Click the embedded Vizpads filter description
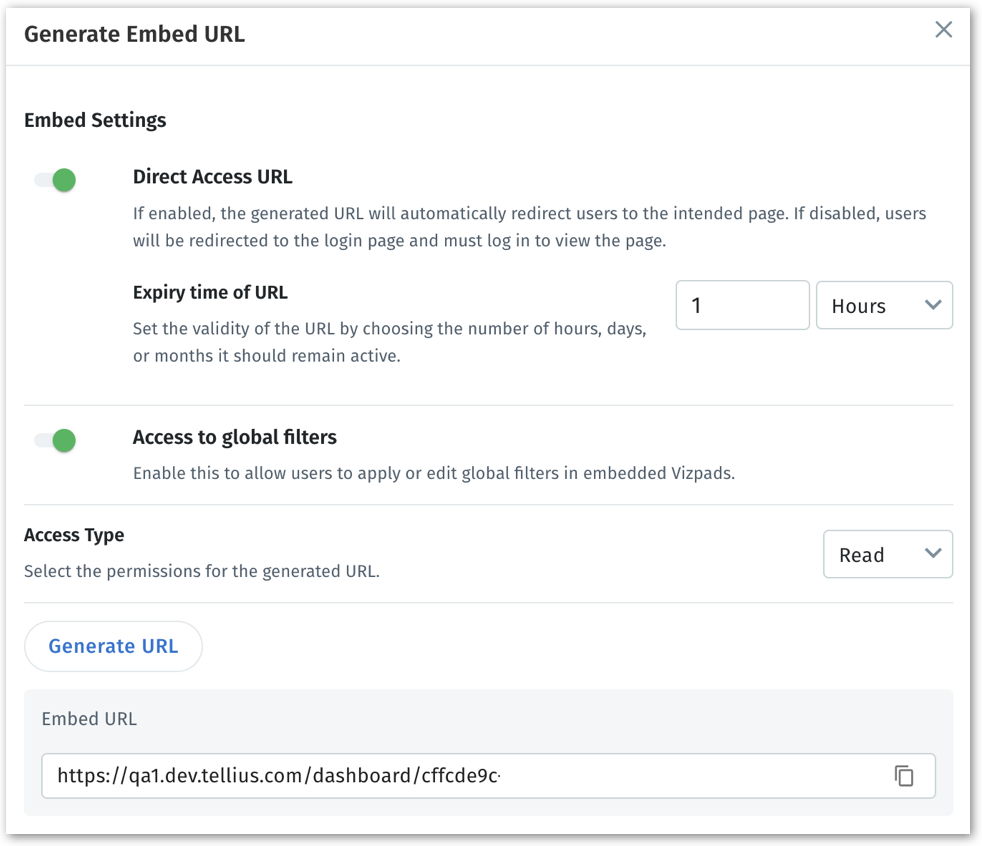 coord(433,473)
